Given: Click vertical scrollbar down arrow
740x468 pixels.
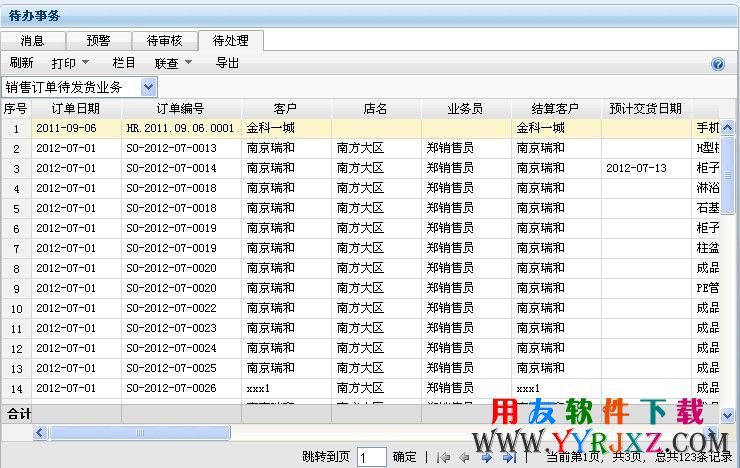Looking at the screenshot, I should (x=727, y=416).
